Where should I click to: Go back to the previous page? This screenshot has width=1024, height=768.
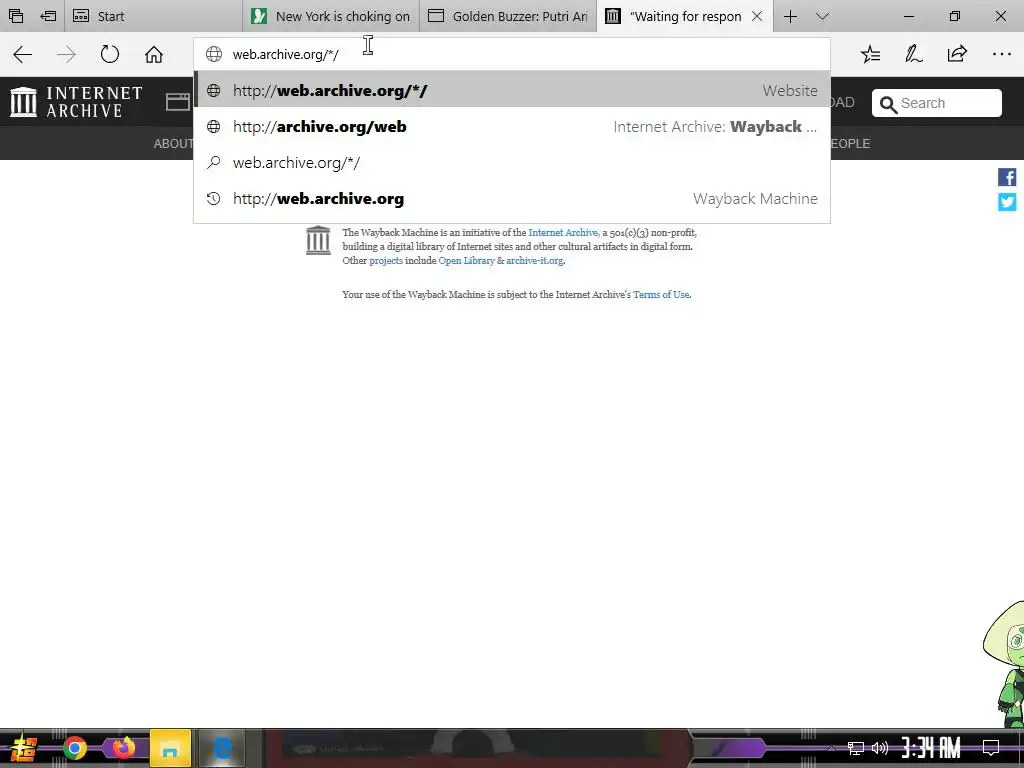(x=23, y=54)
